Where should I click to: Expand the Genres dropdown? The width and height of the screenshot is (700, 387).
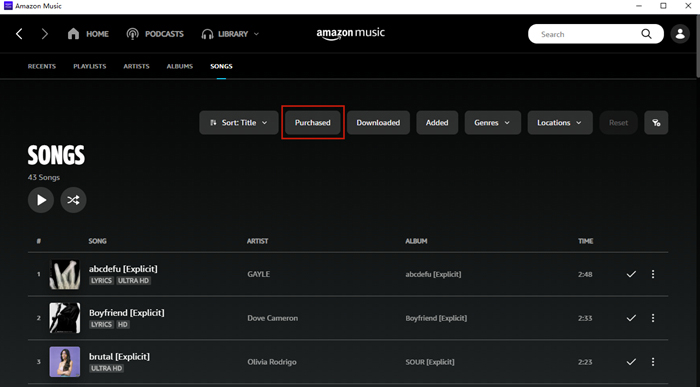pyautogui.click(x=492, y=123)
